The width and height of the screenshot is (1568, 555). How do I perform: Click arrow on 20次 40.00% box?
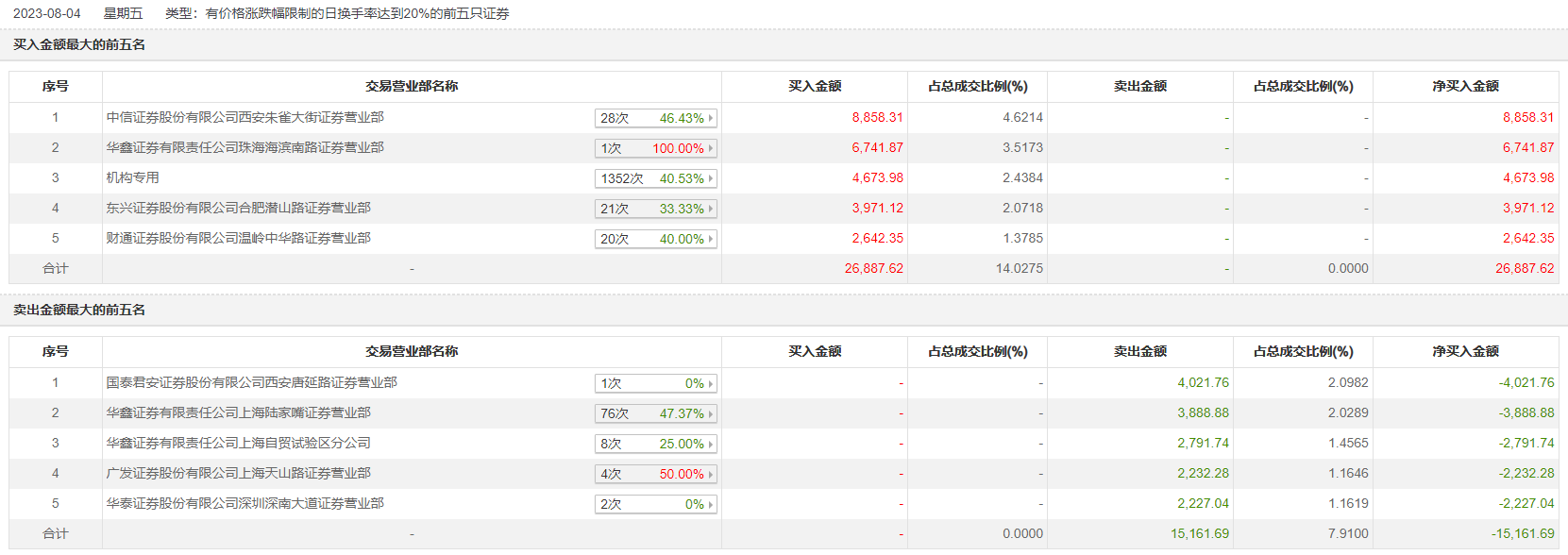click(711, 239)
